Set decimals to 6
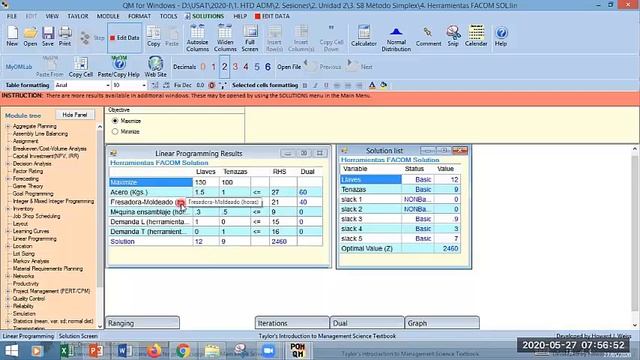640x360 pixels. pyautogui.click(x=268, y=67)
